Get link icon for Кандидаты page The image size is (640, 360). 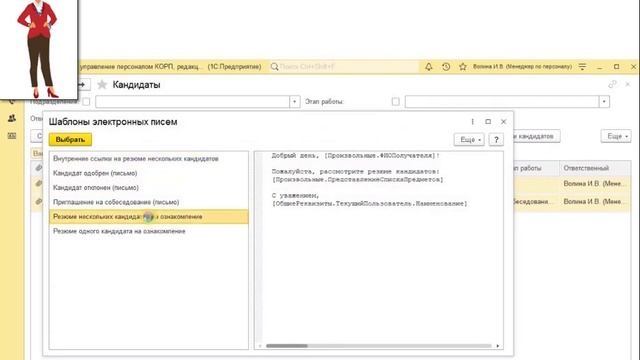point(612,84)
